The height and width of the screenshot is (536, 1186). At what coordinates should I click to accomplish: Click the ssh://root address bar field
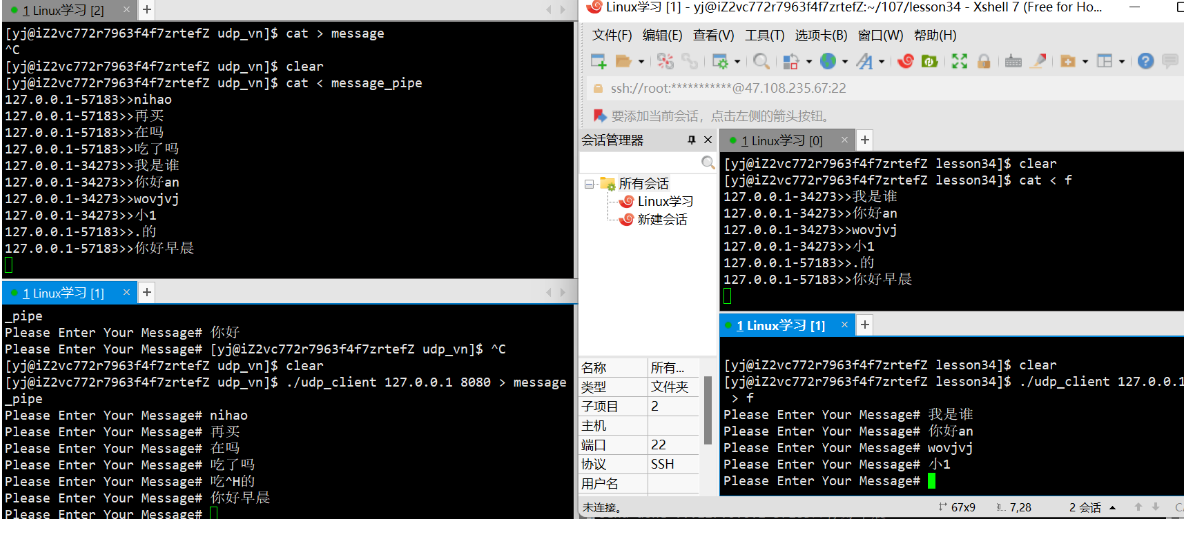pos(885,88)
